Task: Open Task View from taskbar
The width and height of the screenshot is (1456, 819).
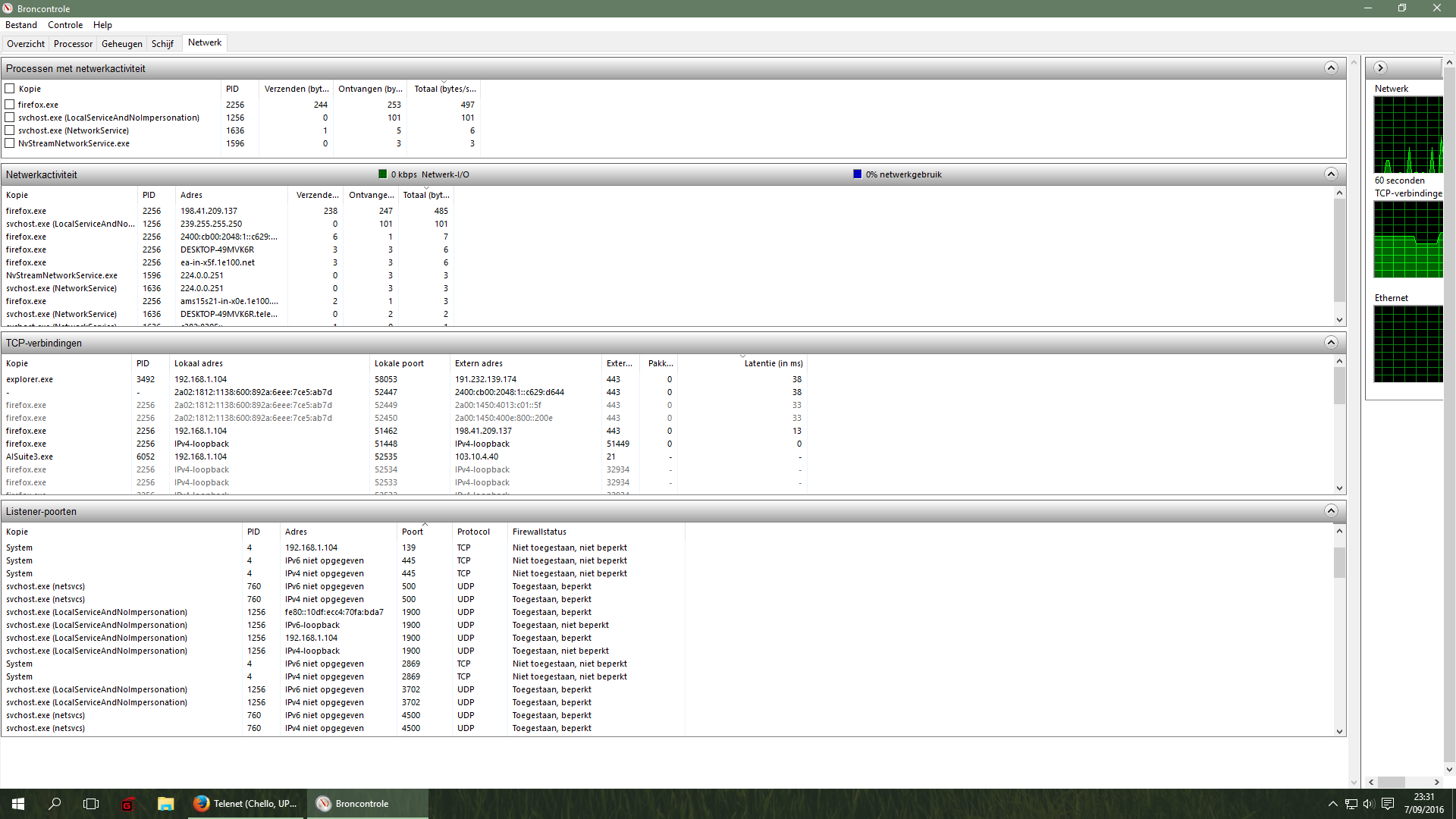Action: pos(91,804)
